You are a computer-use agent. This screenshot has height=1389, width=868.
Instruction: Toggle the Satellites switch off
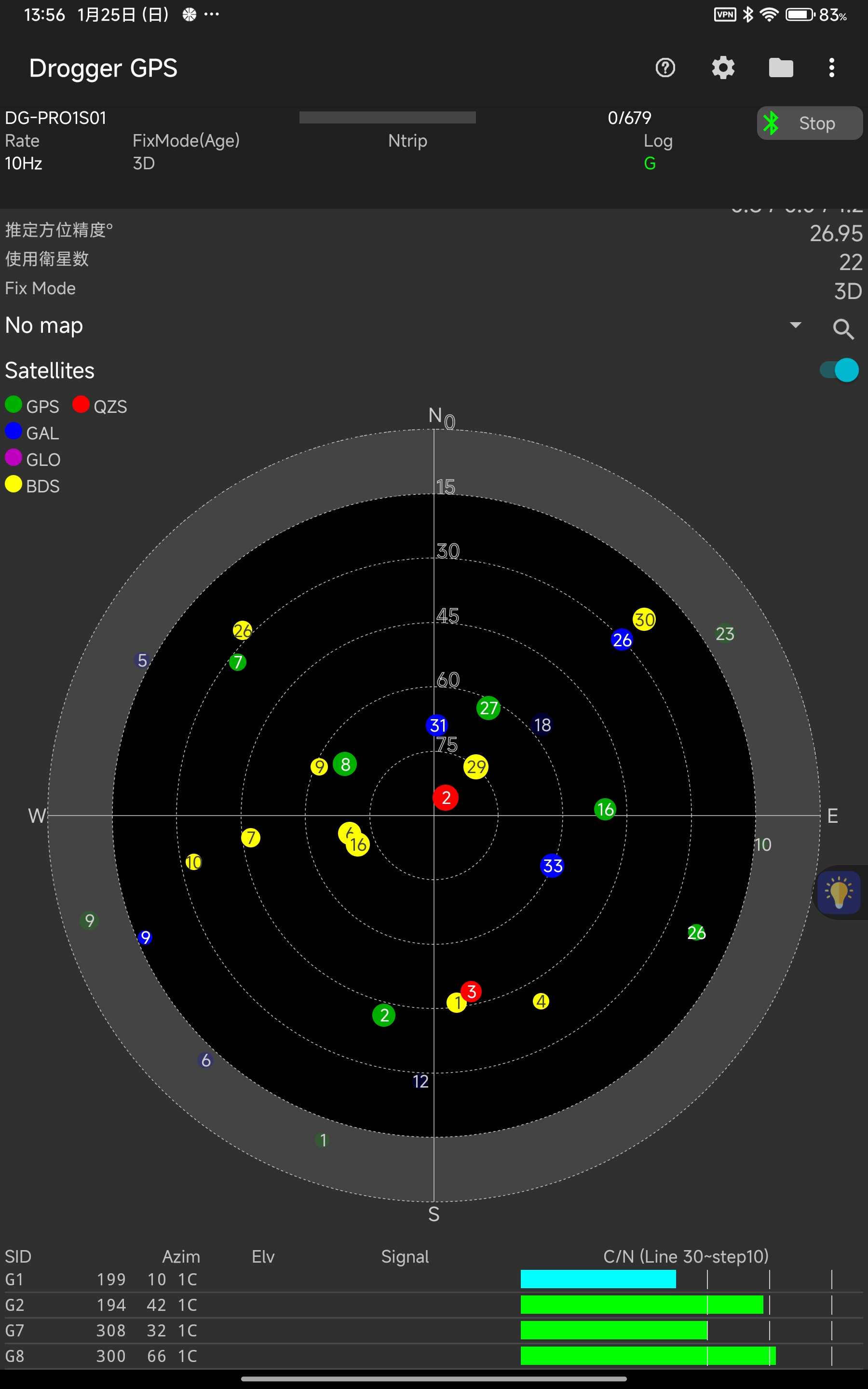pyautogui.click(x=839, y=370)
